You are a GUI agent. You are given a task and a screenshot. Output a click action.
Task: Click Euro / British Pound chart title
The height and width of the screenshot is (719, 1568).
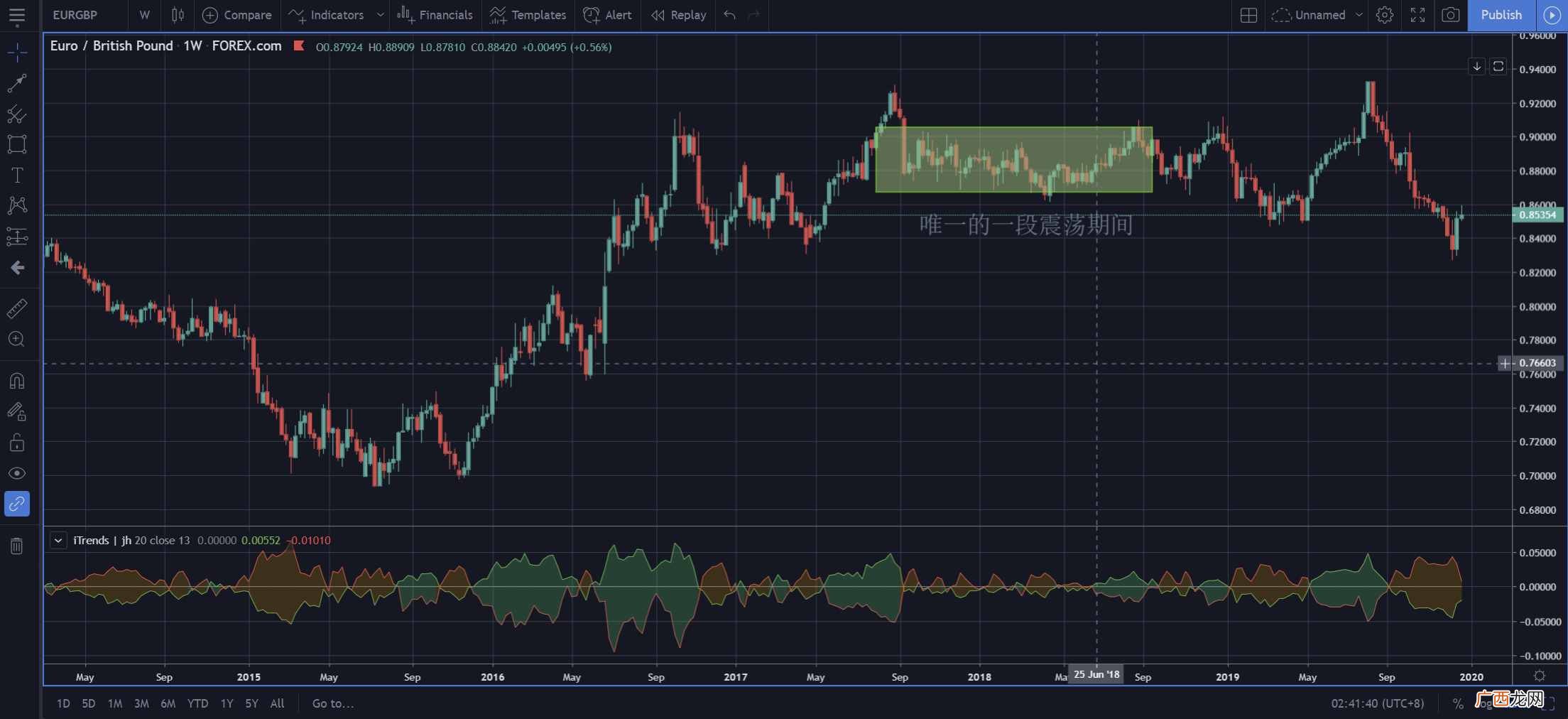tap(111, 46)
